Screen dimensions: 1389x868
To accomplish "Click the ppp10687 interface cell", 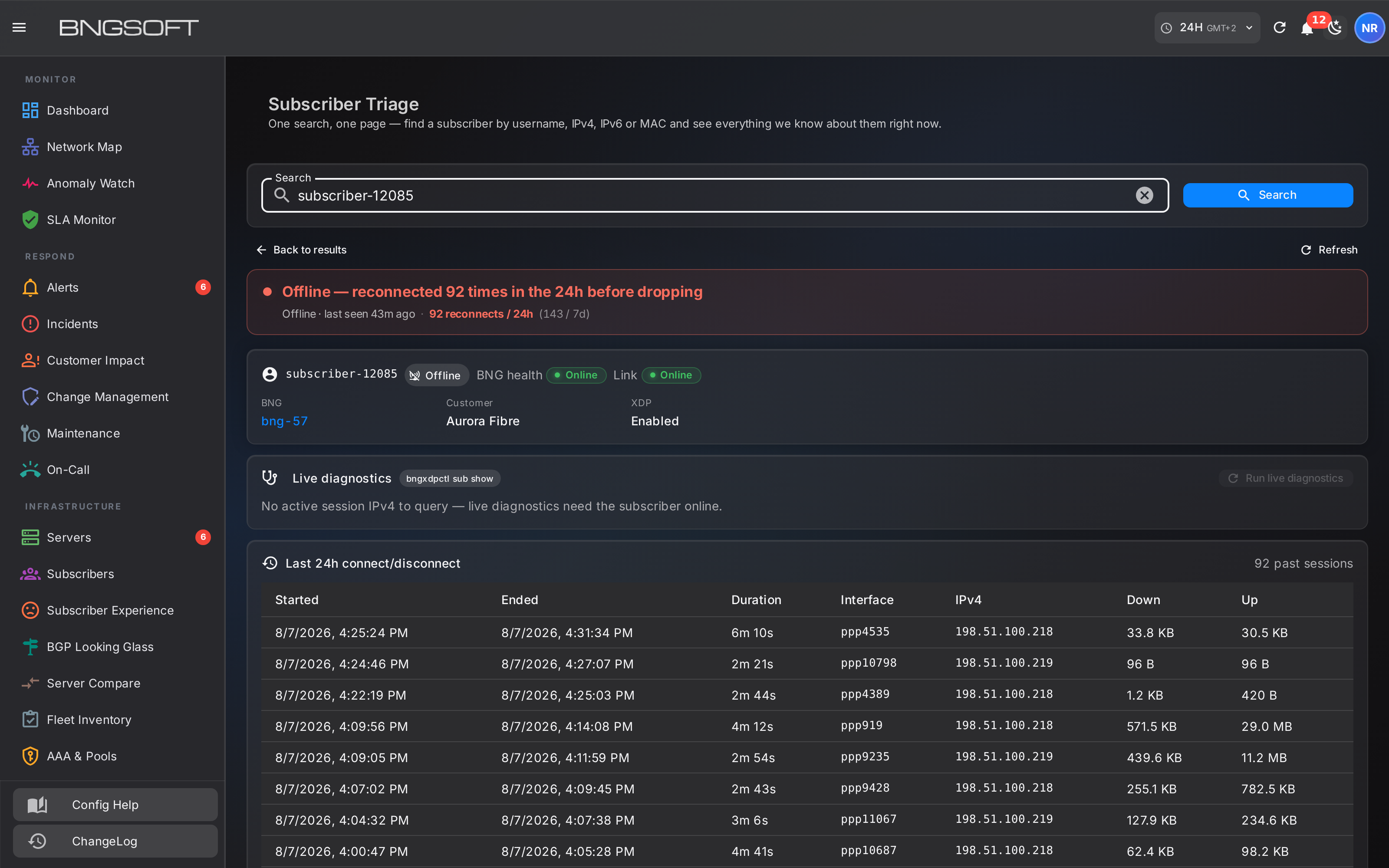I will pyautogui.click(x=869, y=850).
